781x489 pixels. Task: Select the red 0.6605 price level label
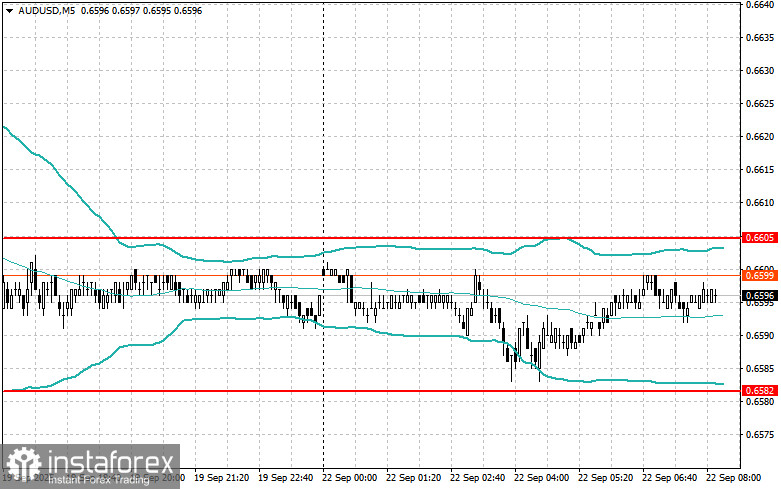tap(759, 238)
